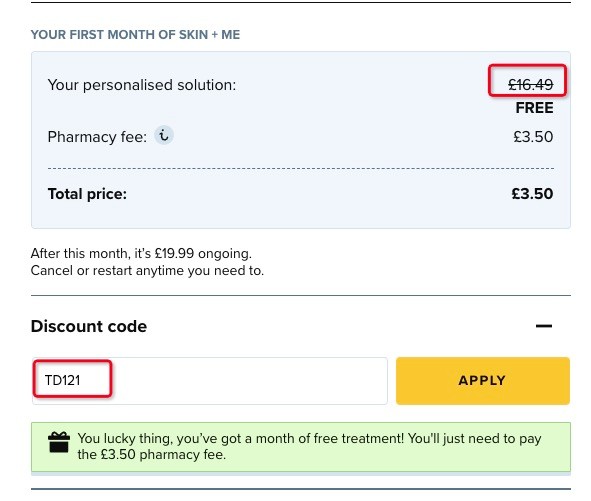Click the TD121 code text in the field
This screenshot has height=501, width=591.
pos(63,380)
